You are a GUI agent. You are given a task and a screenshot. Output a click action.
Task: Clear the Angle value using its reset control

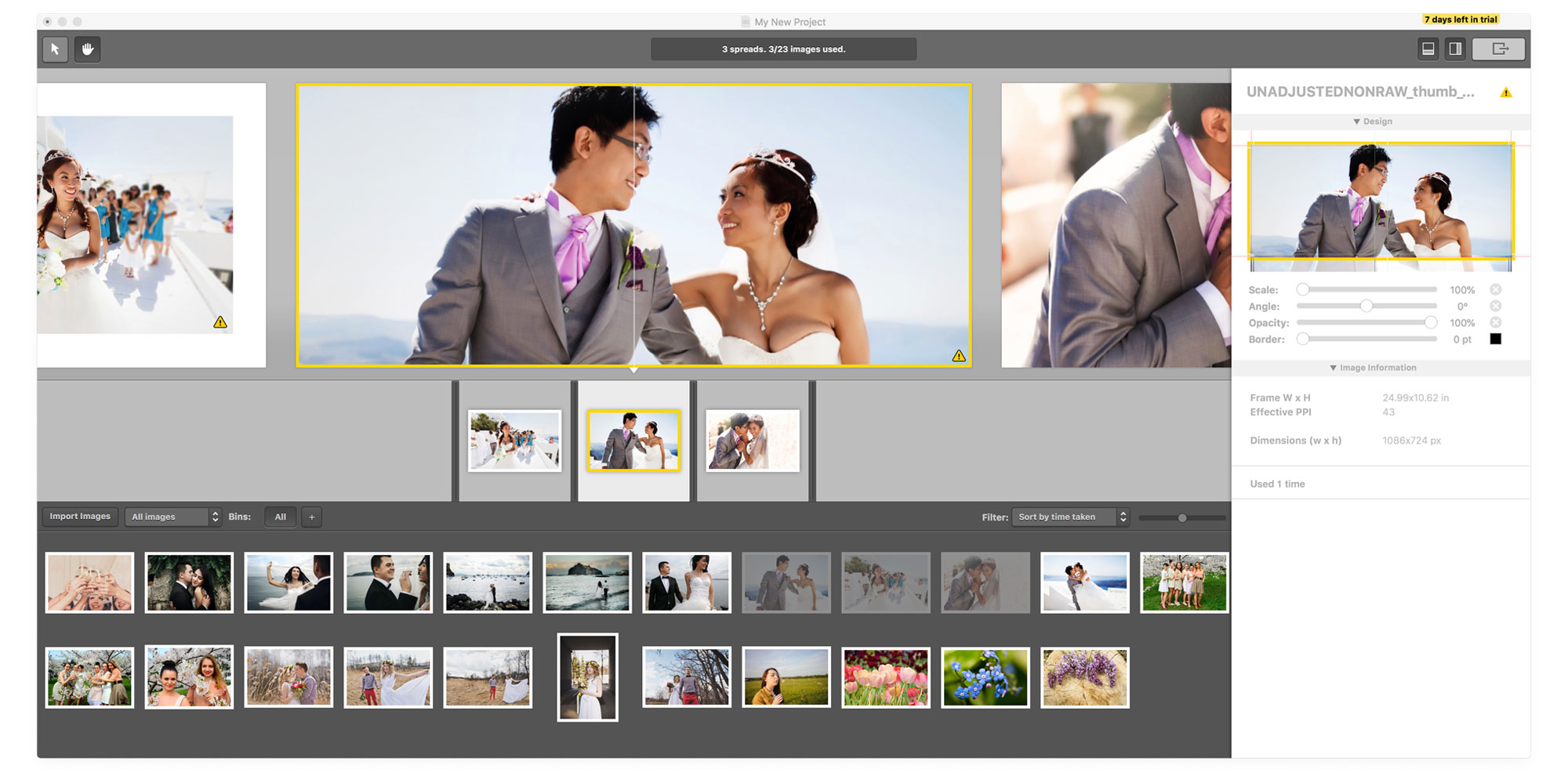click(x=1496, y=306)
